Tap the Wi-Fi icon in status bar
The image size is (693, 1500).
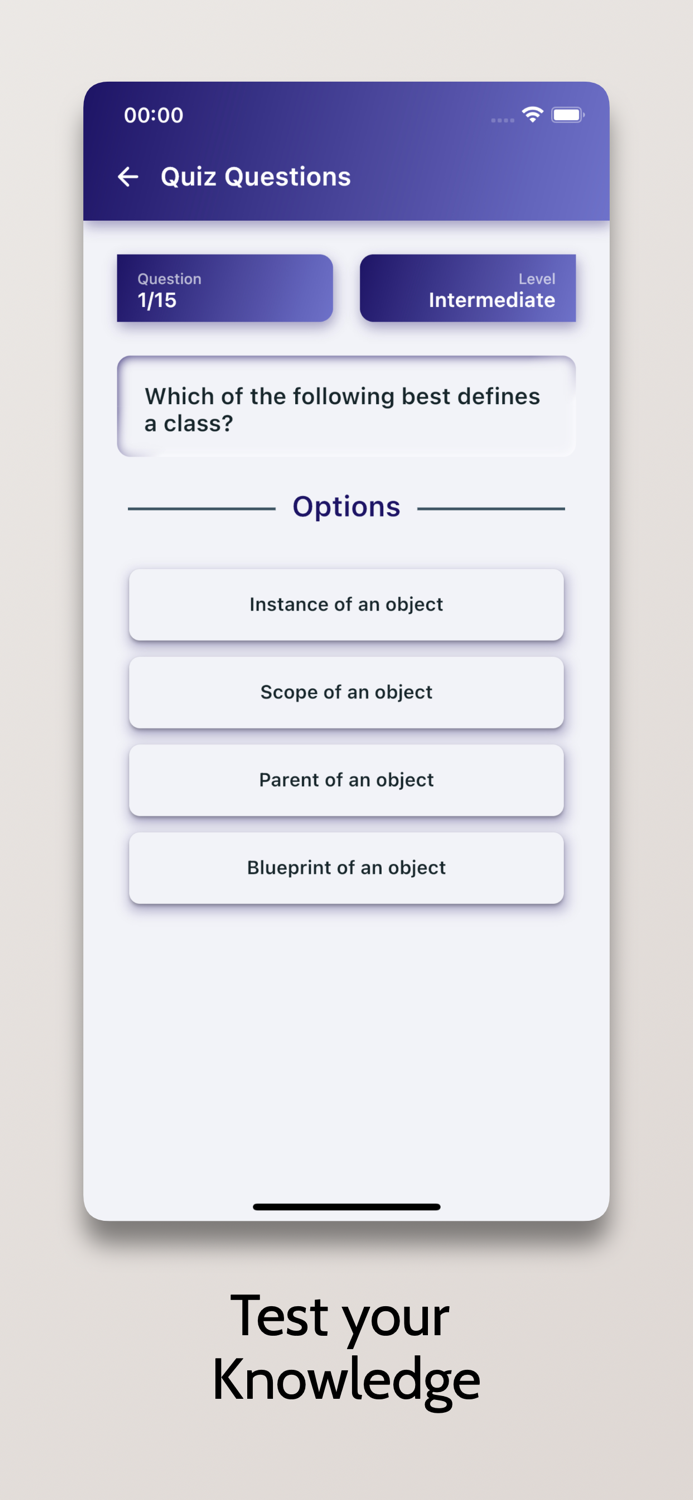531,115
